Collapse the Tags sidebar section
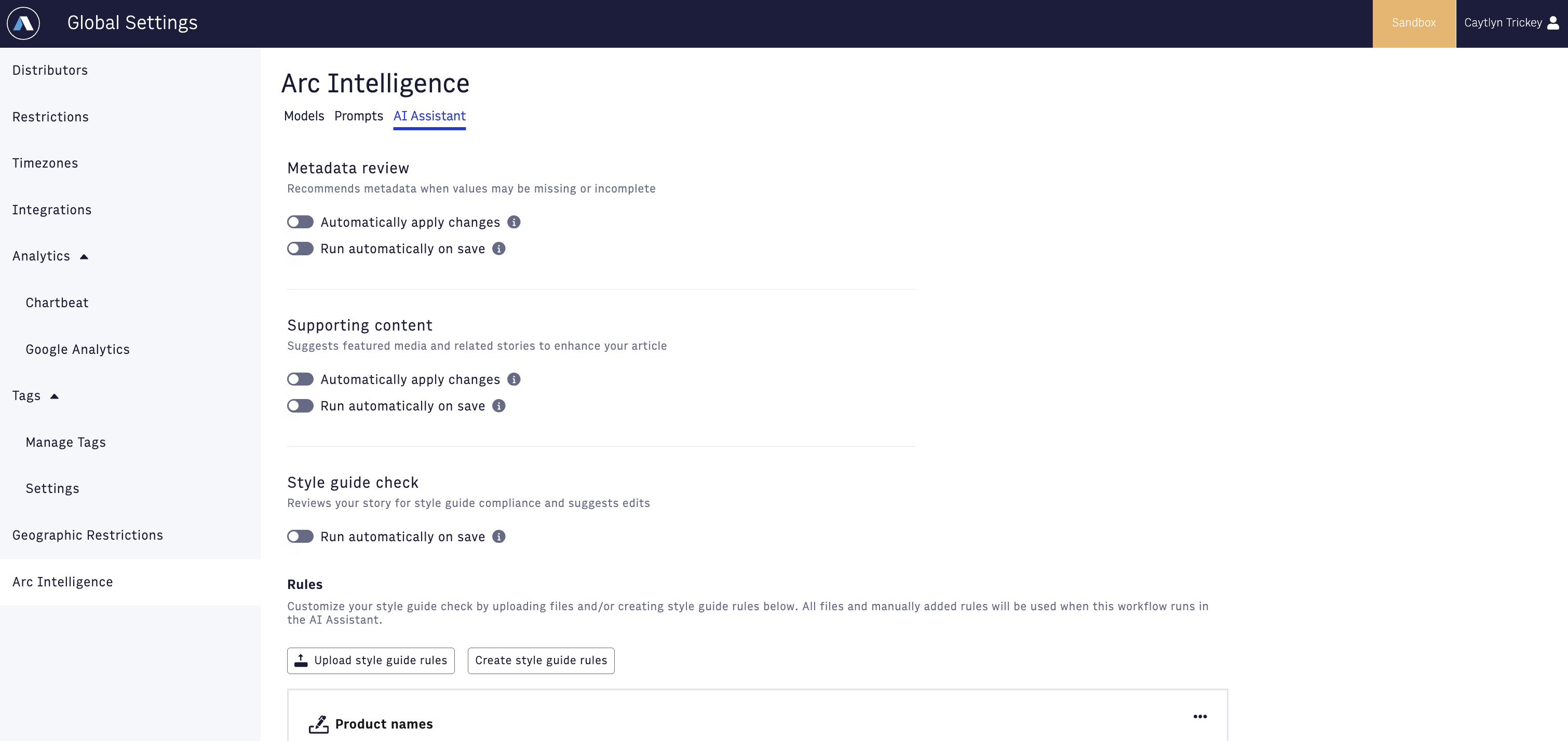 pos(54,396)
